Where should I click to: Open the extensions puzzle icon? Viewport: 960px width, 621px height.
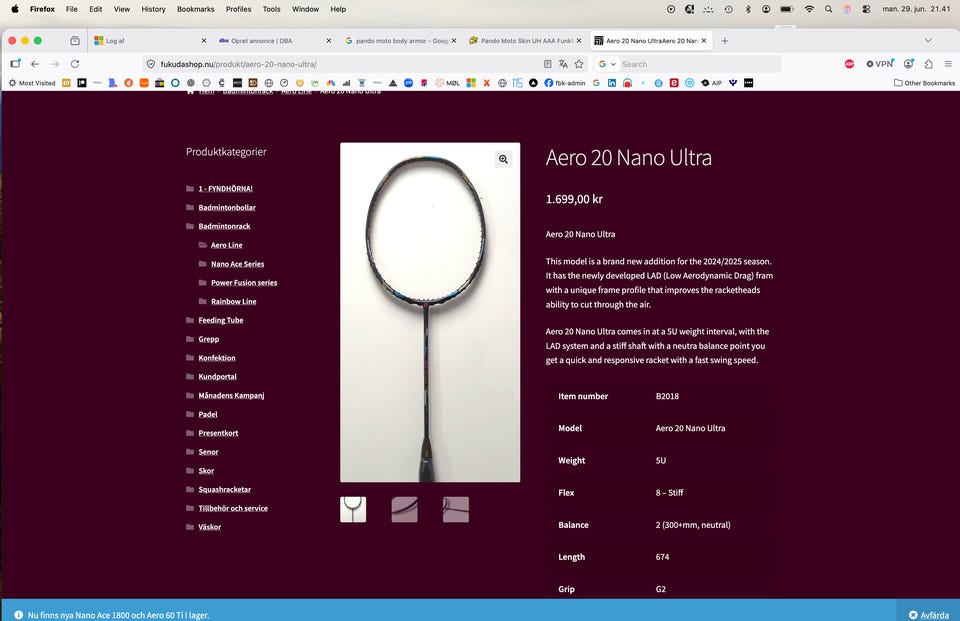(929, 64)
